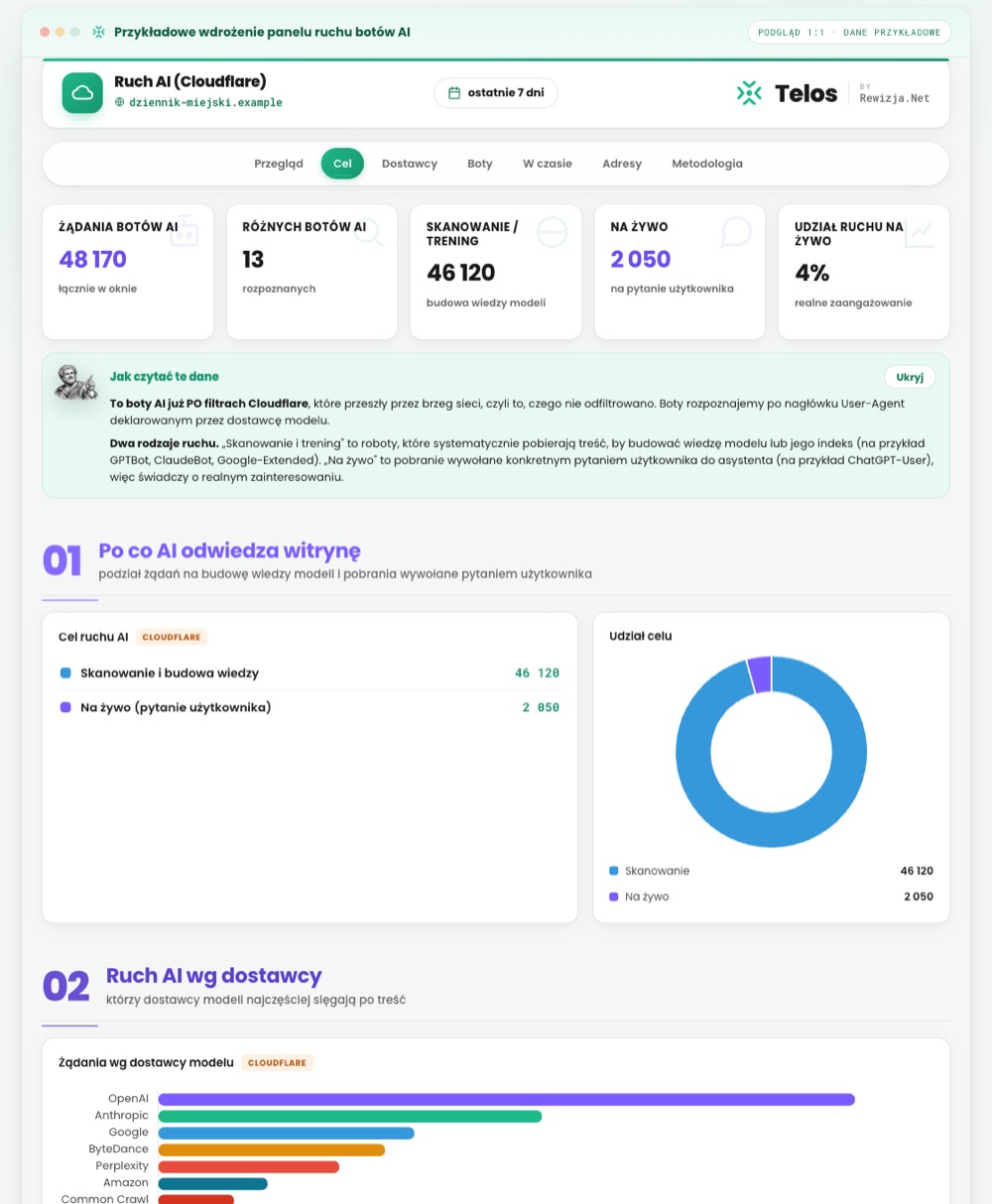Select the W czasie tab
Screen dimensions: 992x1204
point(548,164)
